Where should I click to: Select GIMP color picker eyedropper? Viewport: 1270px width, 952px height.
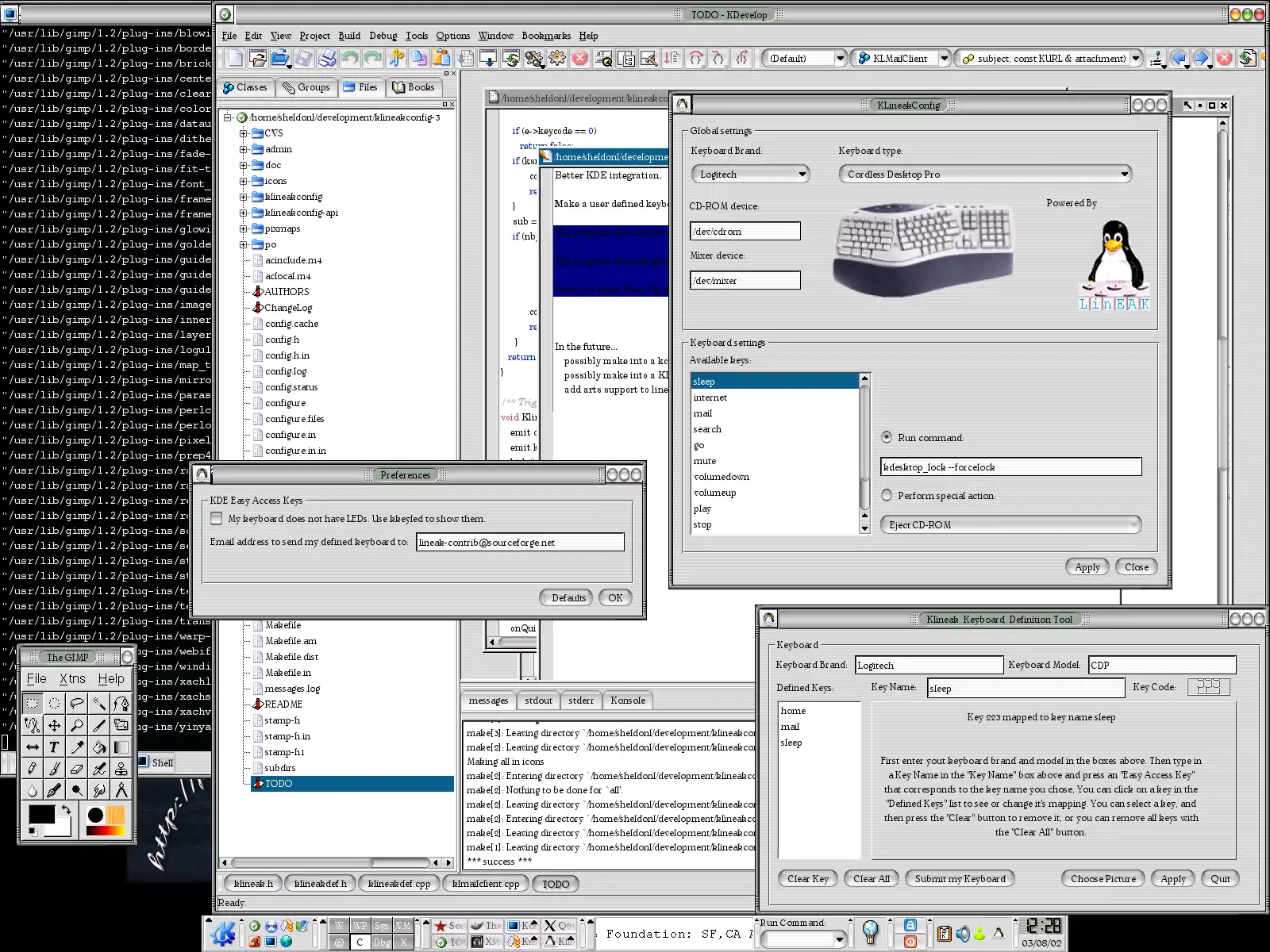click(76, 747)
